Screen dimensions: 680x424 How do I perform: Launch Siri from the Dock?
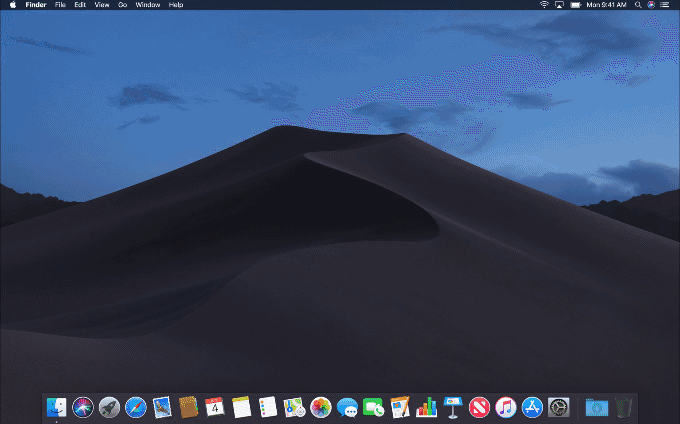click(83, 408)
